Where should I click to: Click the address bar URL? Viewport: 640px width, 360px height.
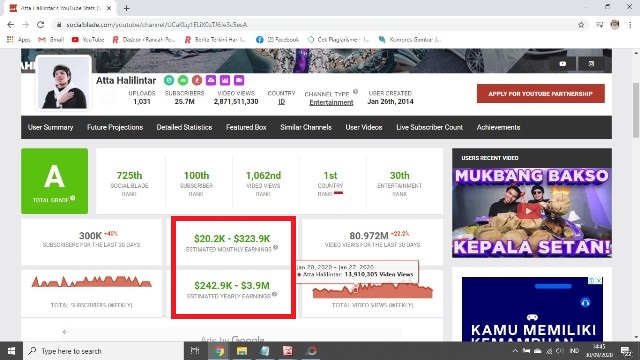pyautogui.click(x=157, y=25)
